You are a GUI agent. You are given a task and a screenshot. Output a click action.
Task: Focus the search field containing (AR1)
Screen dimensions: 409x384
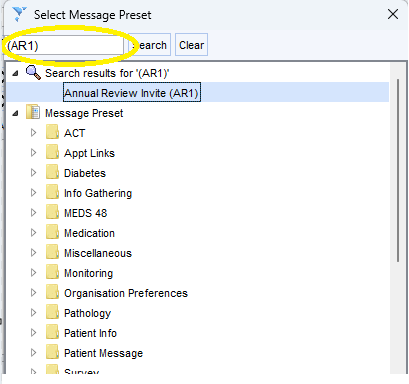pos(64,45)
